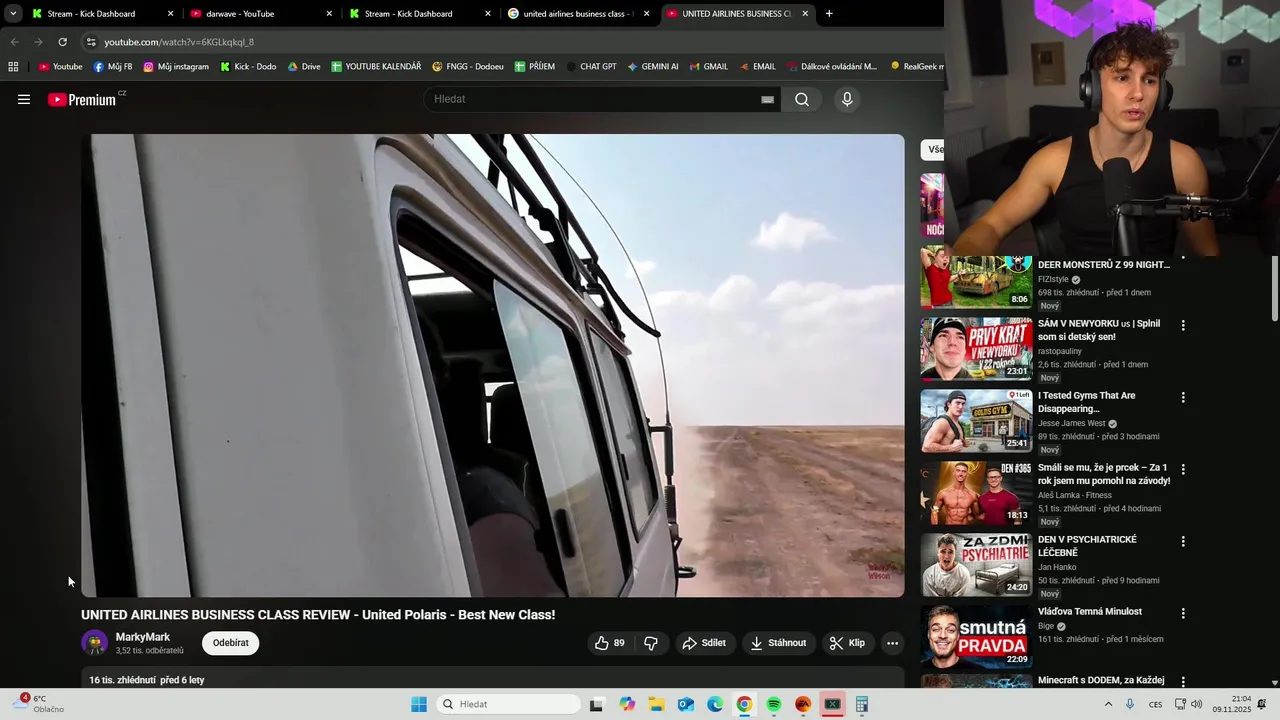The height and width of the screenshot is (720, 1280).
Task: Open the Calculator from the taskbar
Action: click(x=862, y=704)
